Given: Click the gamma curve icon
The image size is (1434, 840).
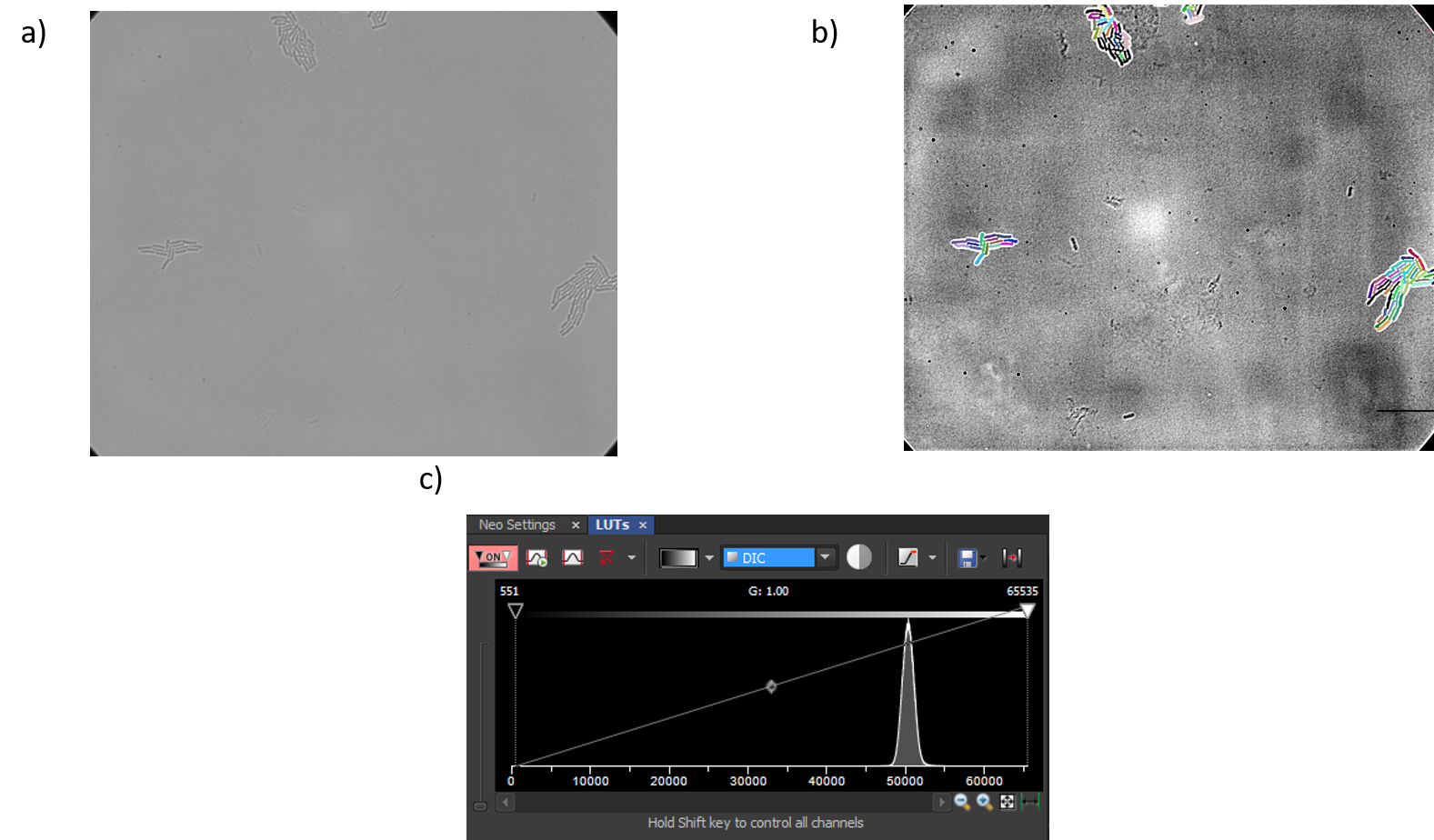Looking at the screenshot, I should [908, 557].
